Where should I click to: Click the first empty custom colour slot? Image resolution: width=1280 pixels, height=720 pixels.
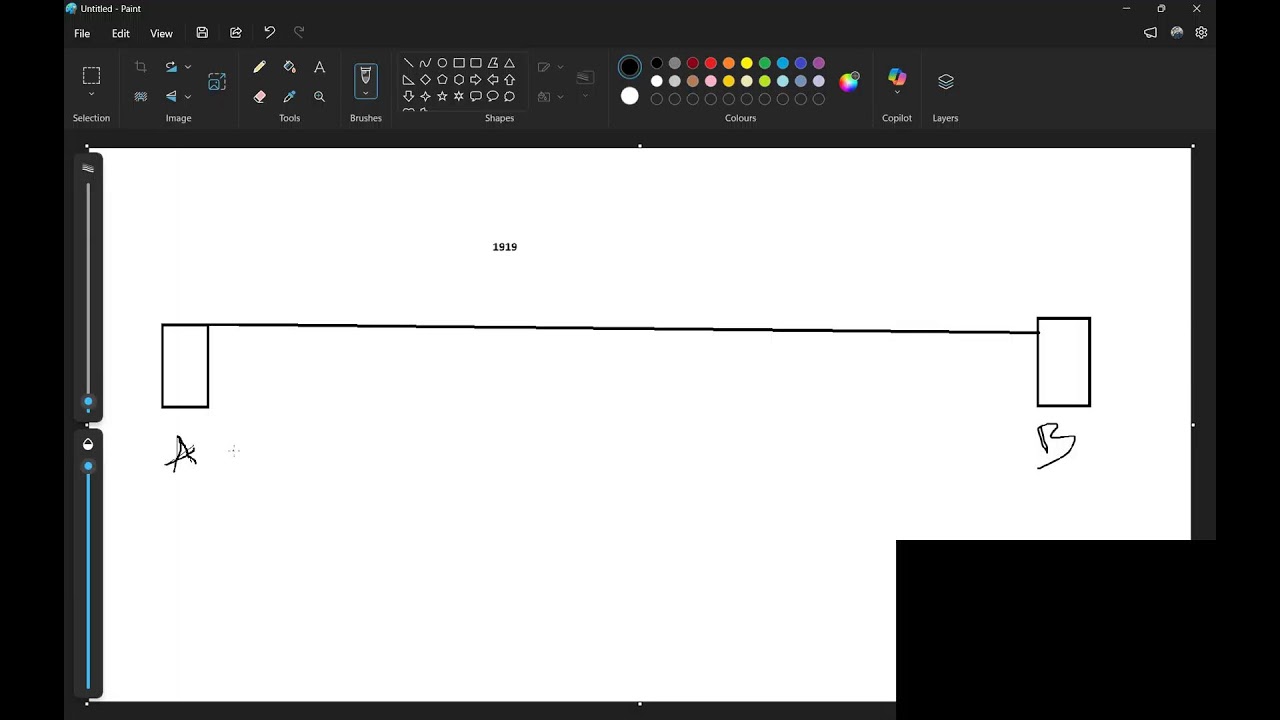point(657,99)
